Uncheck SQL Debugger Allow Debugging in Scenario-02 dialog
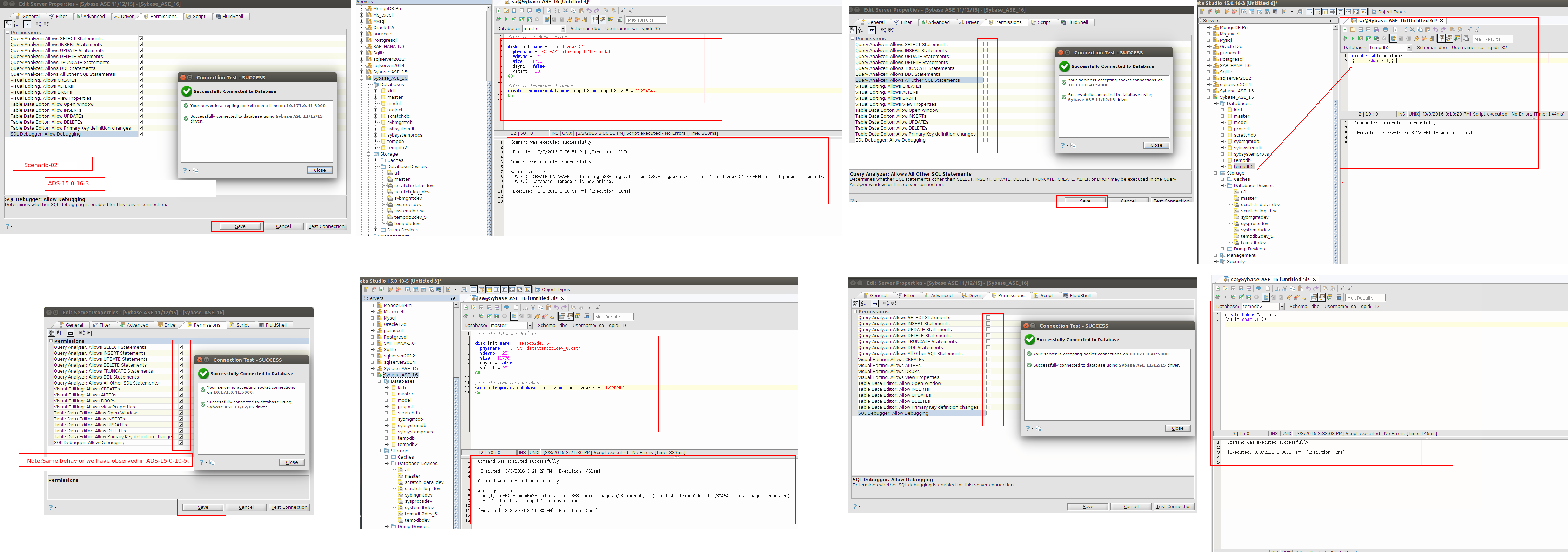 point(141,134)
